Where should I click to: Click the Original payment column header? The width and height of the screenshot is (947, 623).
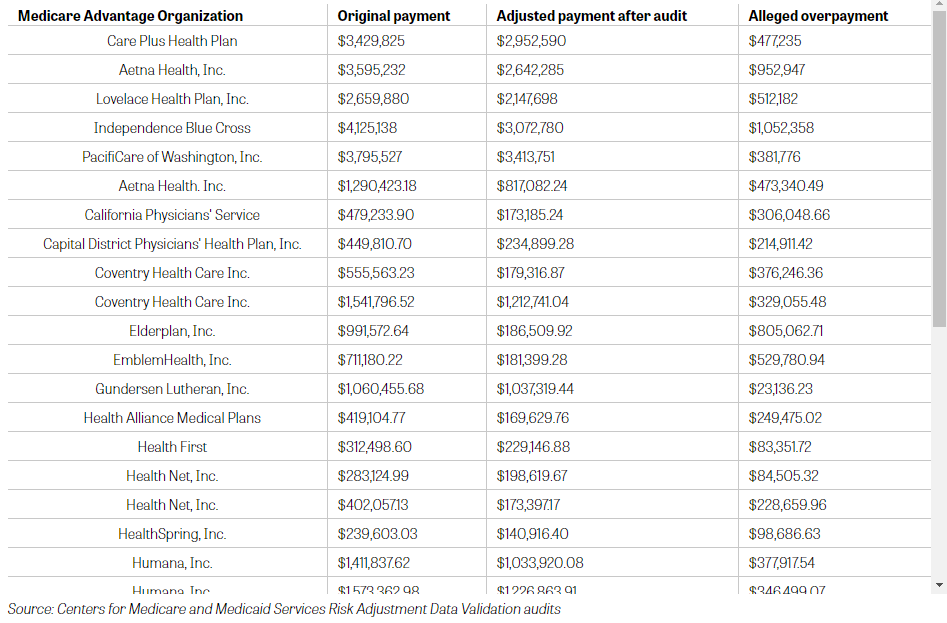coord(394,16)
